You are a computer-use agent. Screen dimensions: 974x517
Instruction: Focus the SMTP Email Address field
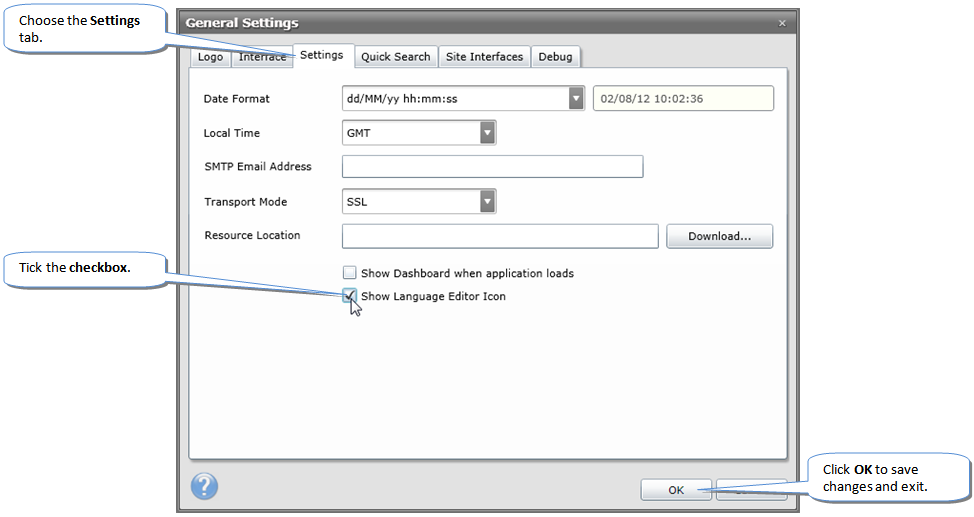[492, 167]
